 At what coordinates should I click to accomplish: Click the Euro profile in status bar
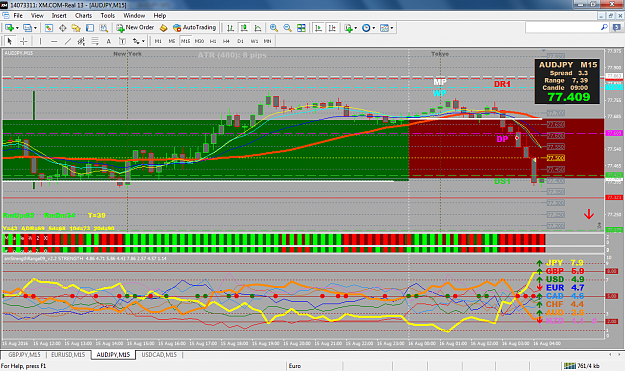pos(295,366)
